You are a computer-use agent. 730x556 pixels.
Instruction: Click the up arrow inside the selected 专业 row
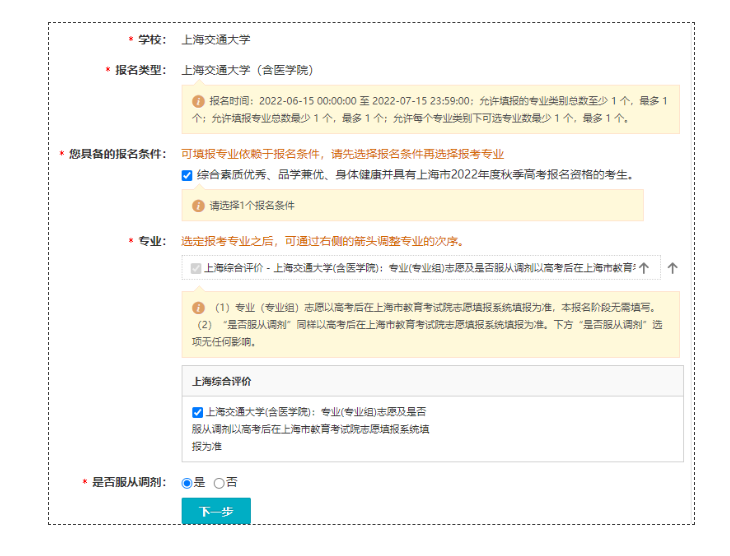point(644,268)
